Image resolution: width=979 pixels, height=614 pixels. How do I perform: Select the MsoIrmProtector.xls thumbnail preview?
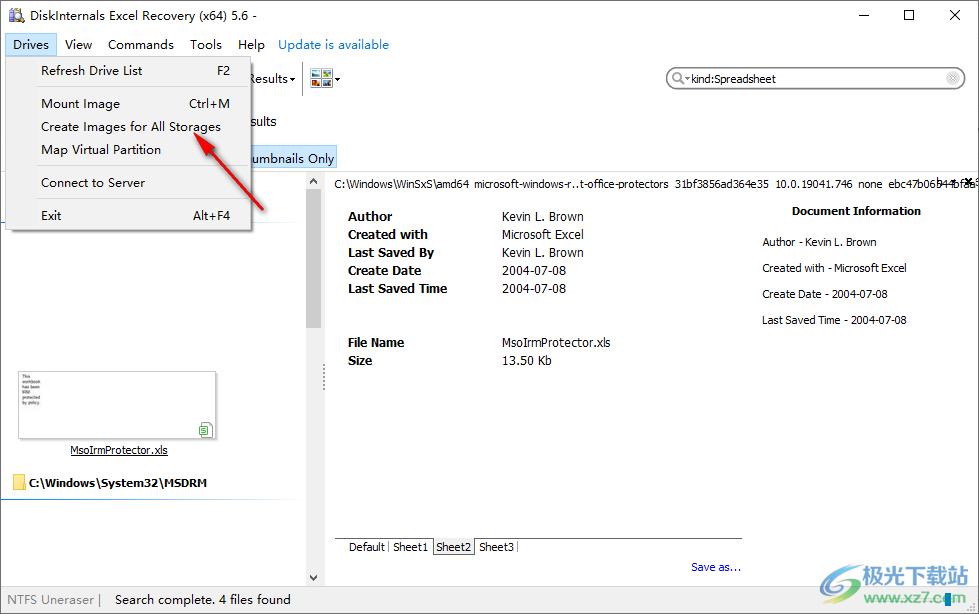click(117, 405)
